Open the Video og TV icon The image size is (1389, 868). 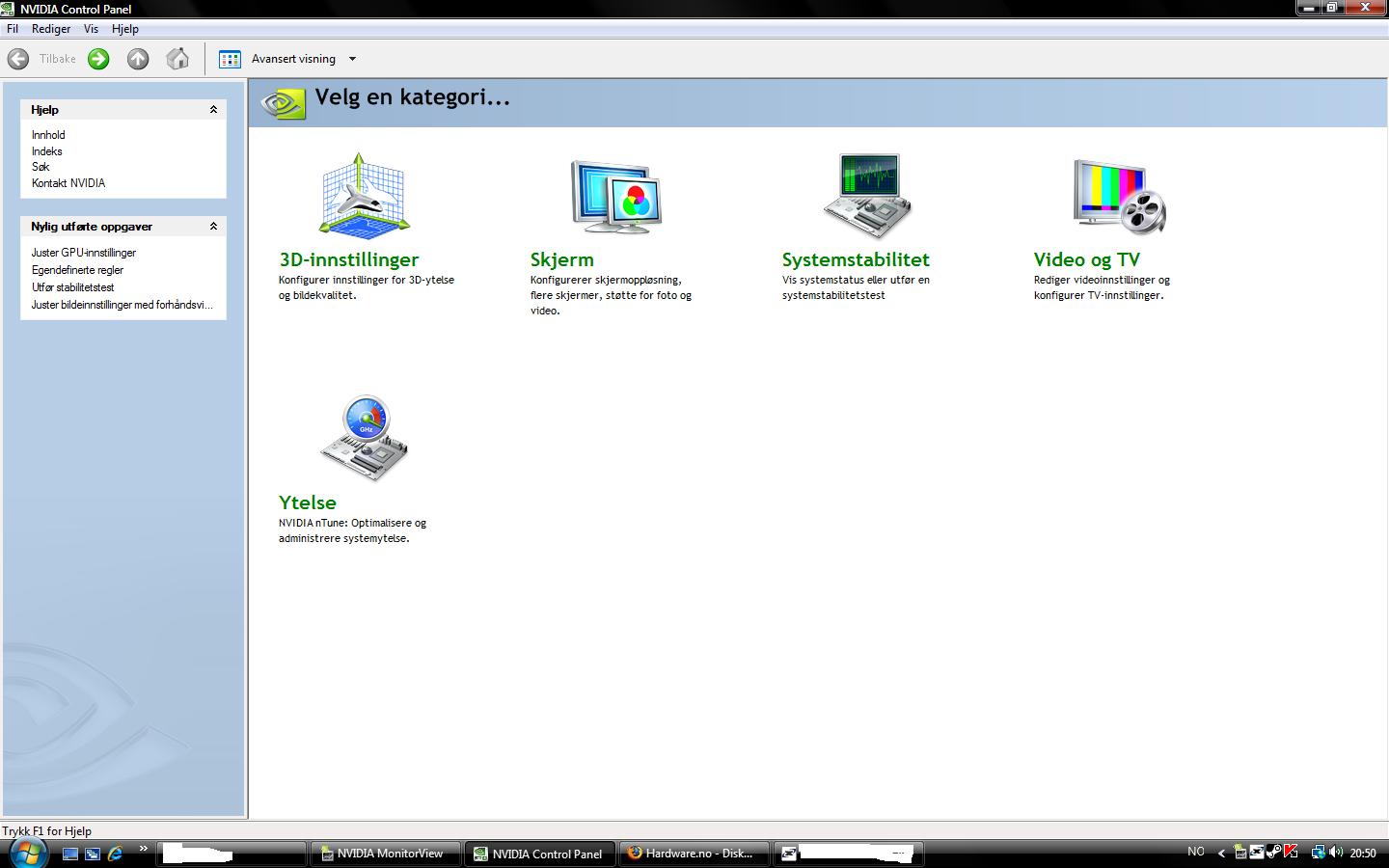pos(1120,196)
